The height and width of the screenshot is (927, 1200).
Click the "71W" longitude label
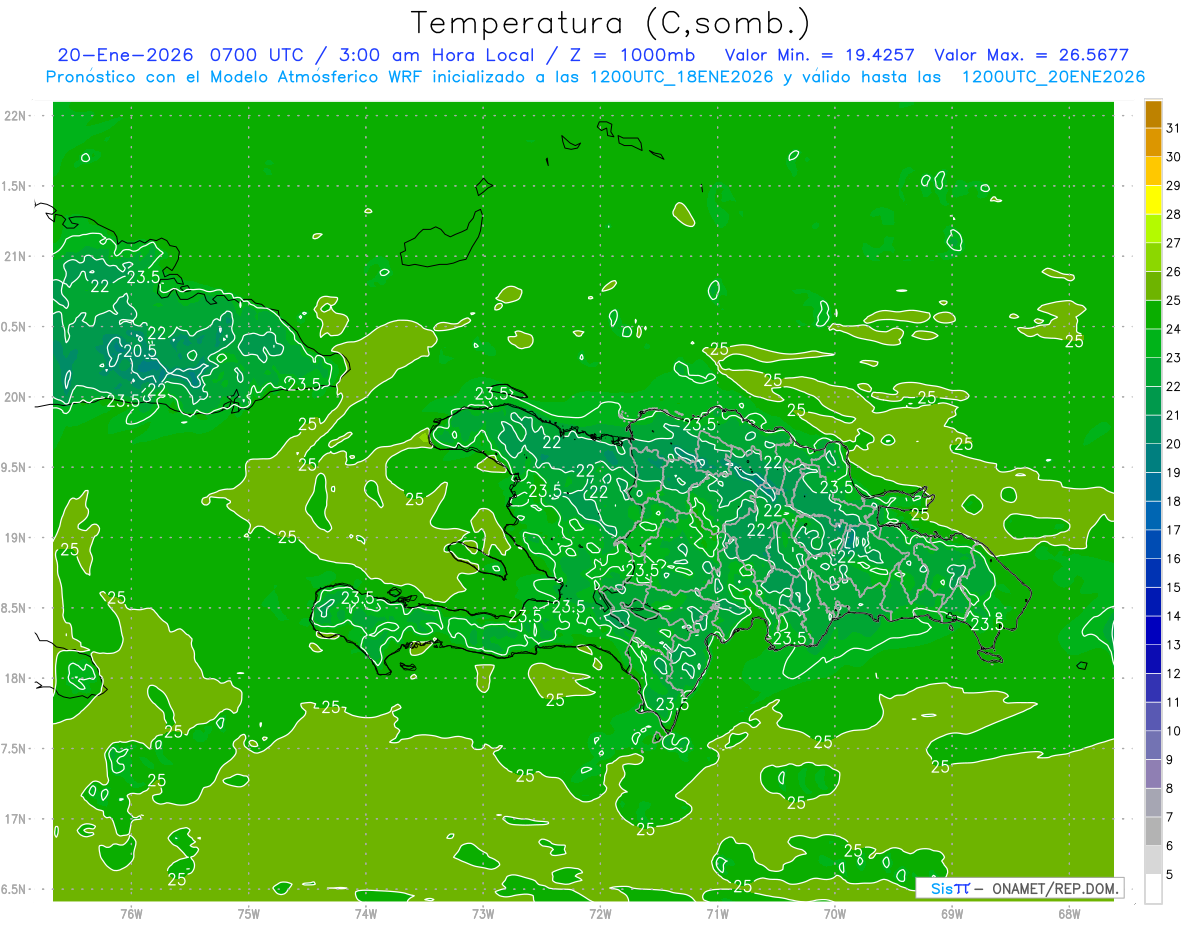pos(717,914)
